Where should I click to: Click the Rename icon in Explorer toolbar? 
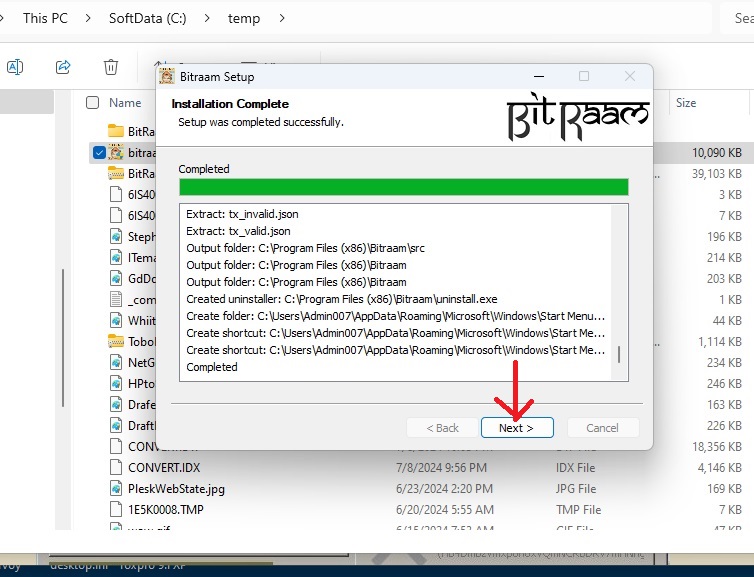point(15,67)
